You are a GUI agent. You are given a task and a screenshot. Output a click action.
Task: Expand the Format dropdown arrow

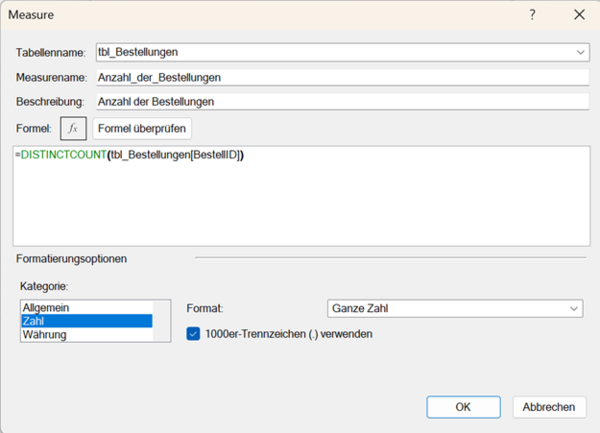click(x=573, y=309)
